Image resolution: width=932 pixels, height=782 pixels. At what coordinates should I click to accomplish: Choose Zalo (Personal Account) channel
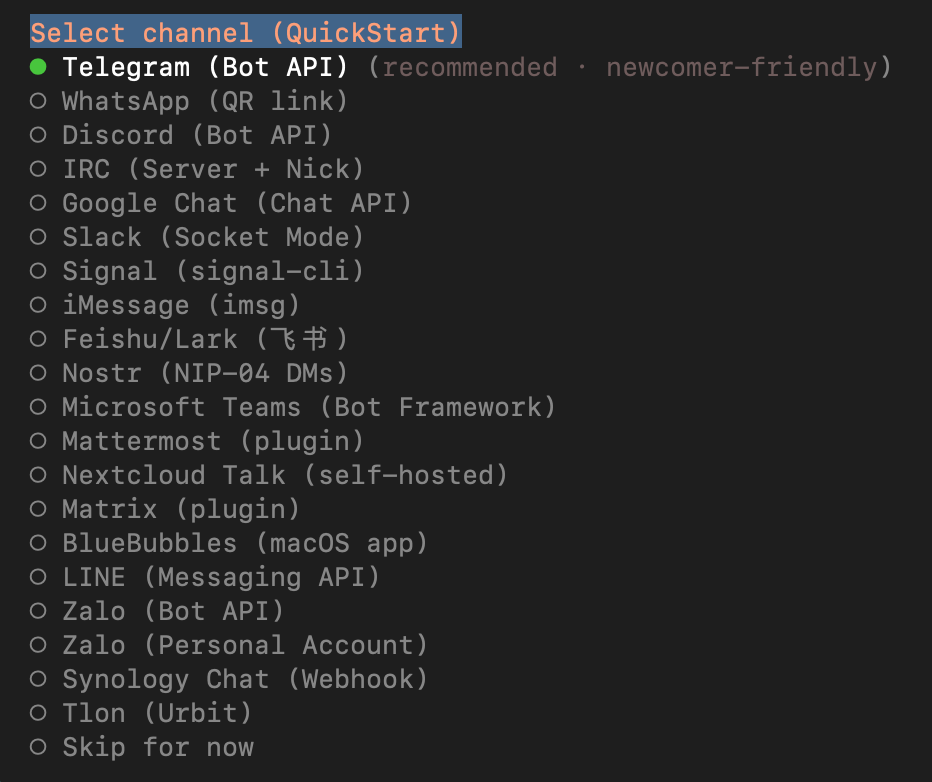click(244, 645)
